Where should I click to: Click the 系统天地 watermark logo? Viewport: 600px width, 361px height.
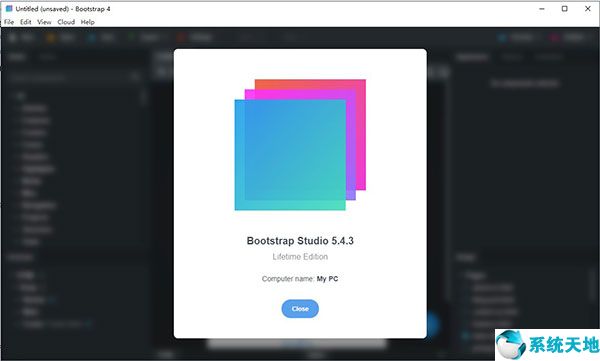click(548, 345)
